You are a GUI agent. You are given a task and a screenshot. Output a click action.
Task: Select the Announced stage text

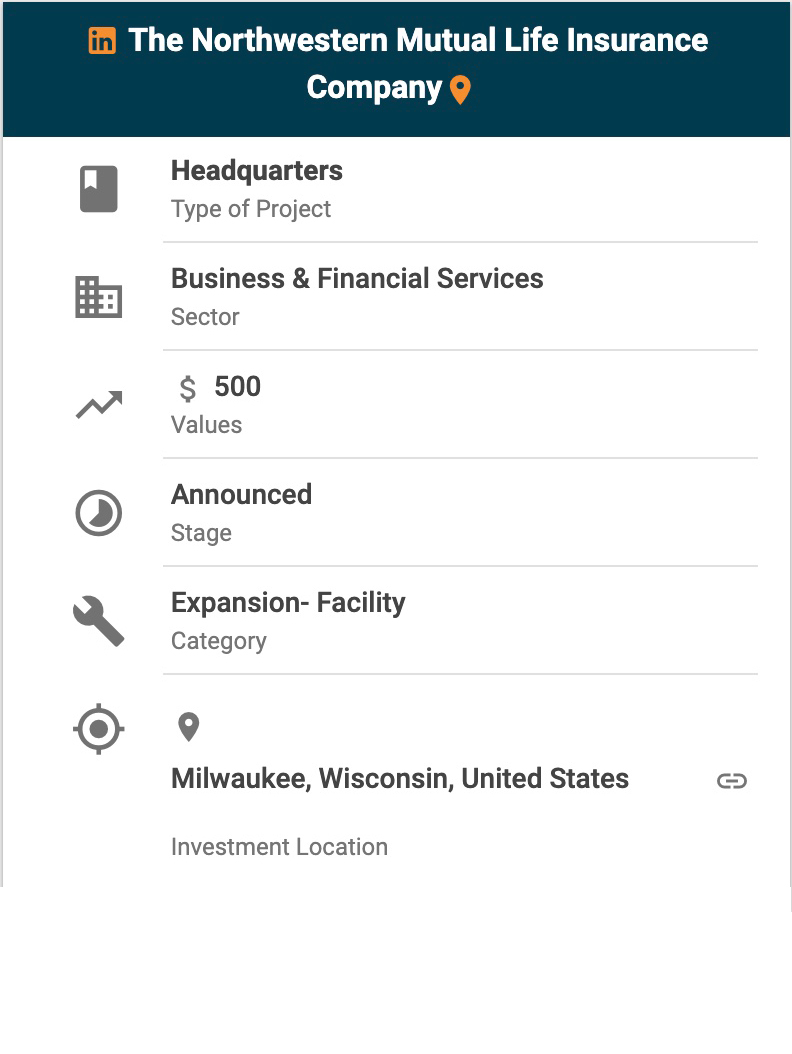point(241,495)
